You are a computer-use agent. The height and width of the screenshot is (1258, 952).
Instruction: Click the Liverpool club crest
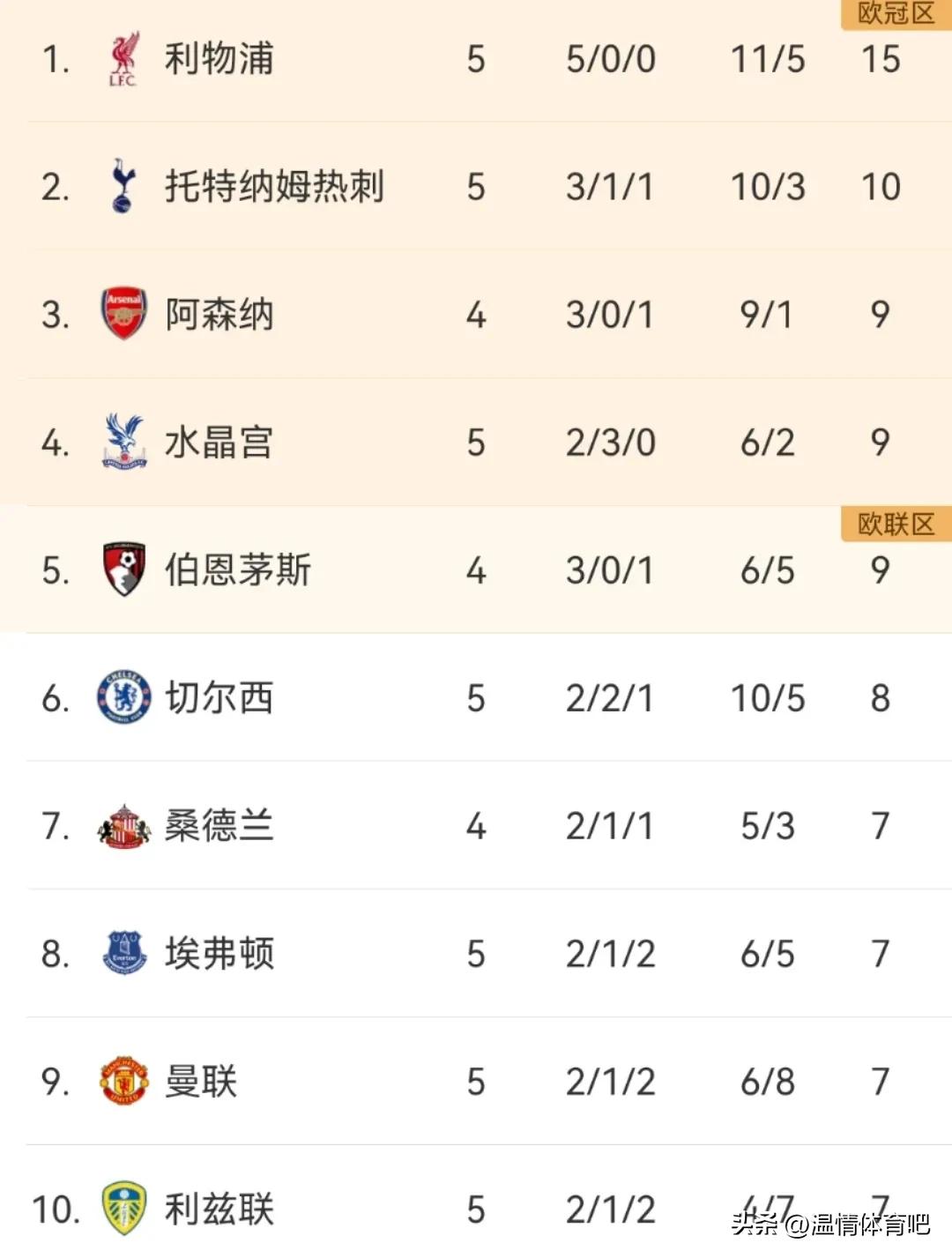coord(123,59)
